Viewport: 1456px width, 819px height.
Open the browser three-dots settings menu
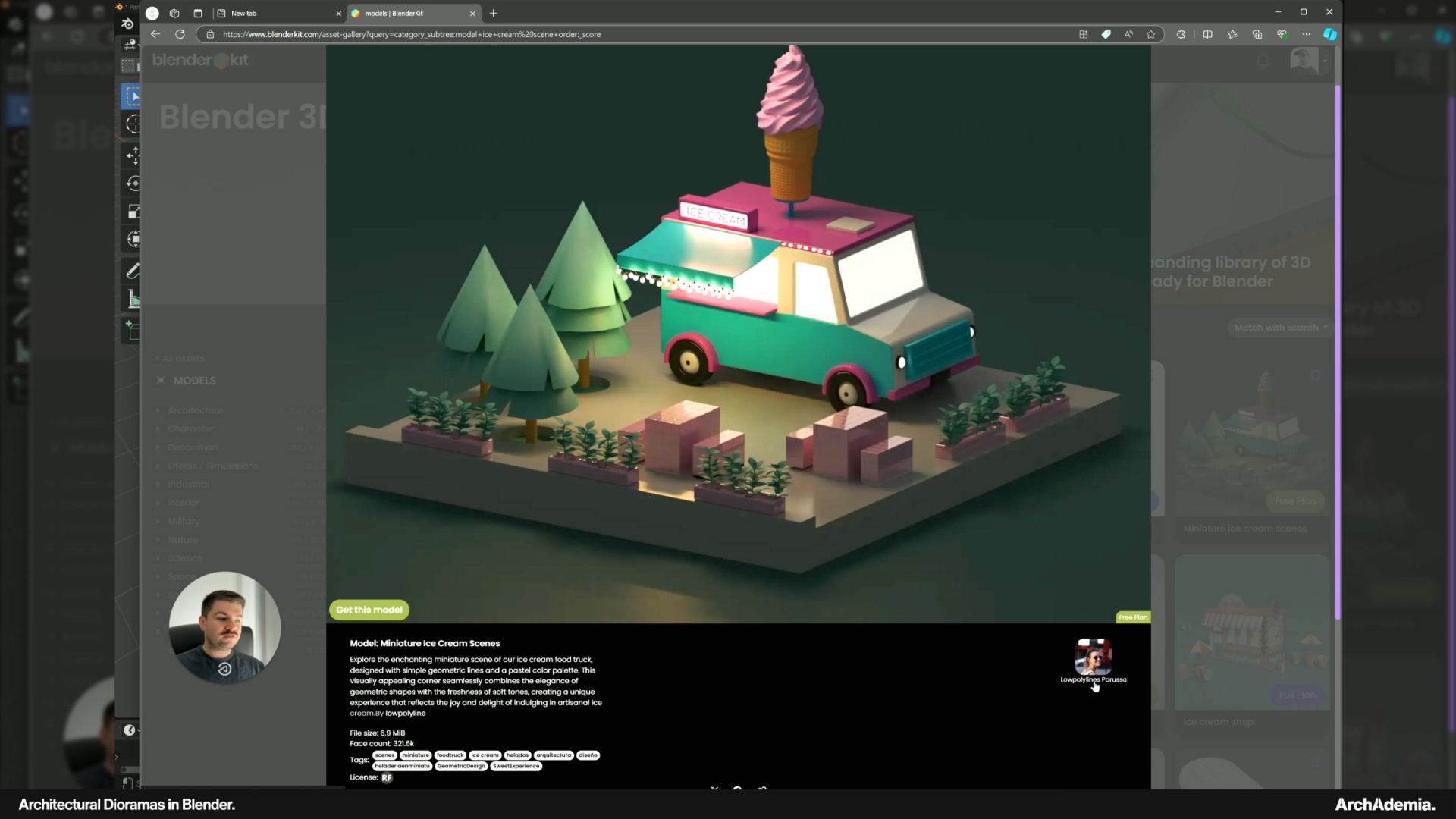(1306, 34)
